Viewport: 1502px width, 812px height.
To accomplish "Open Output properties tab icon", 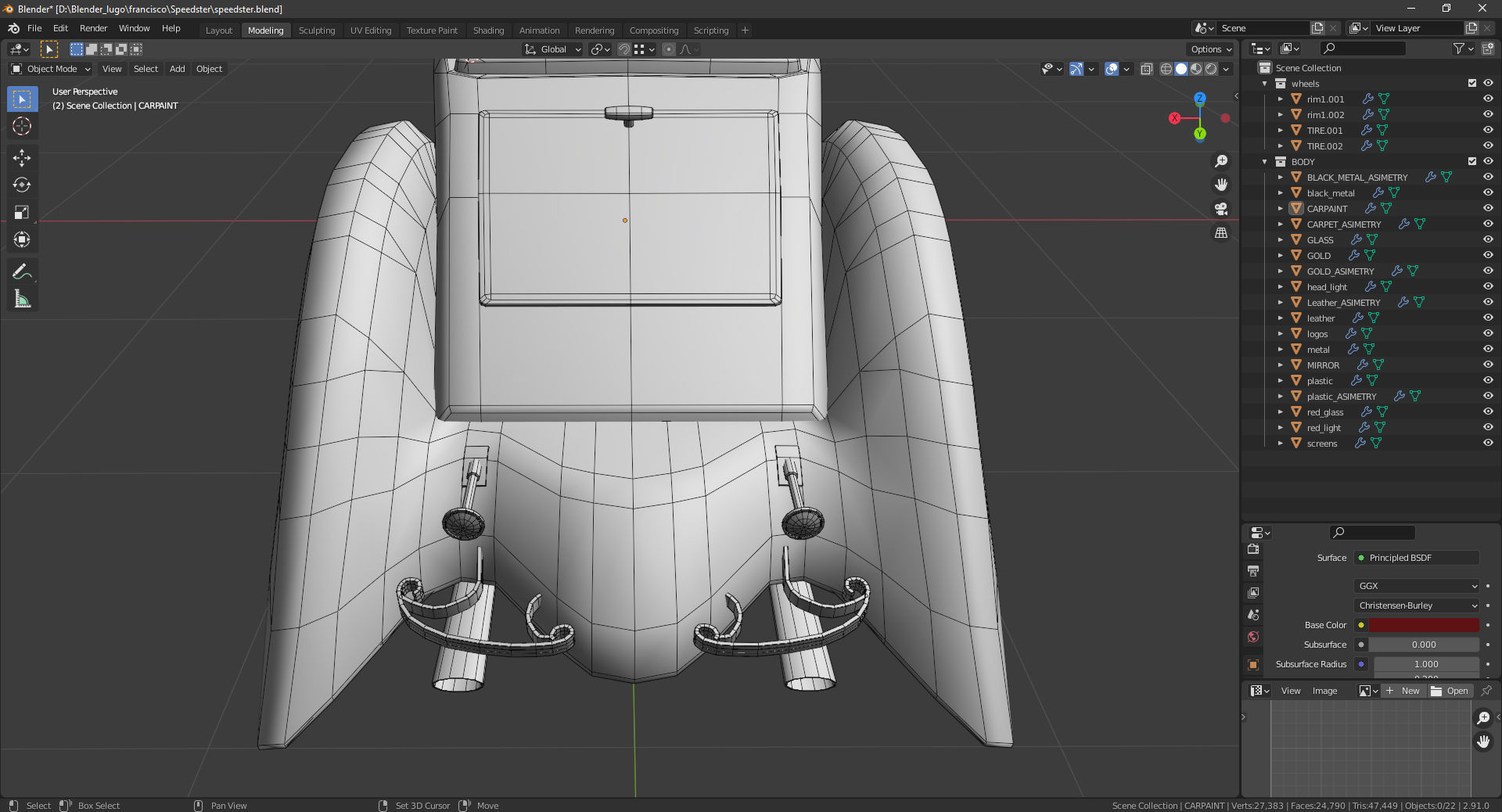I will [1253, 571].
